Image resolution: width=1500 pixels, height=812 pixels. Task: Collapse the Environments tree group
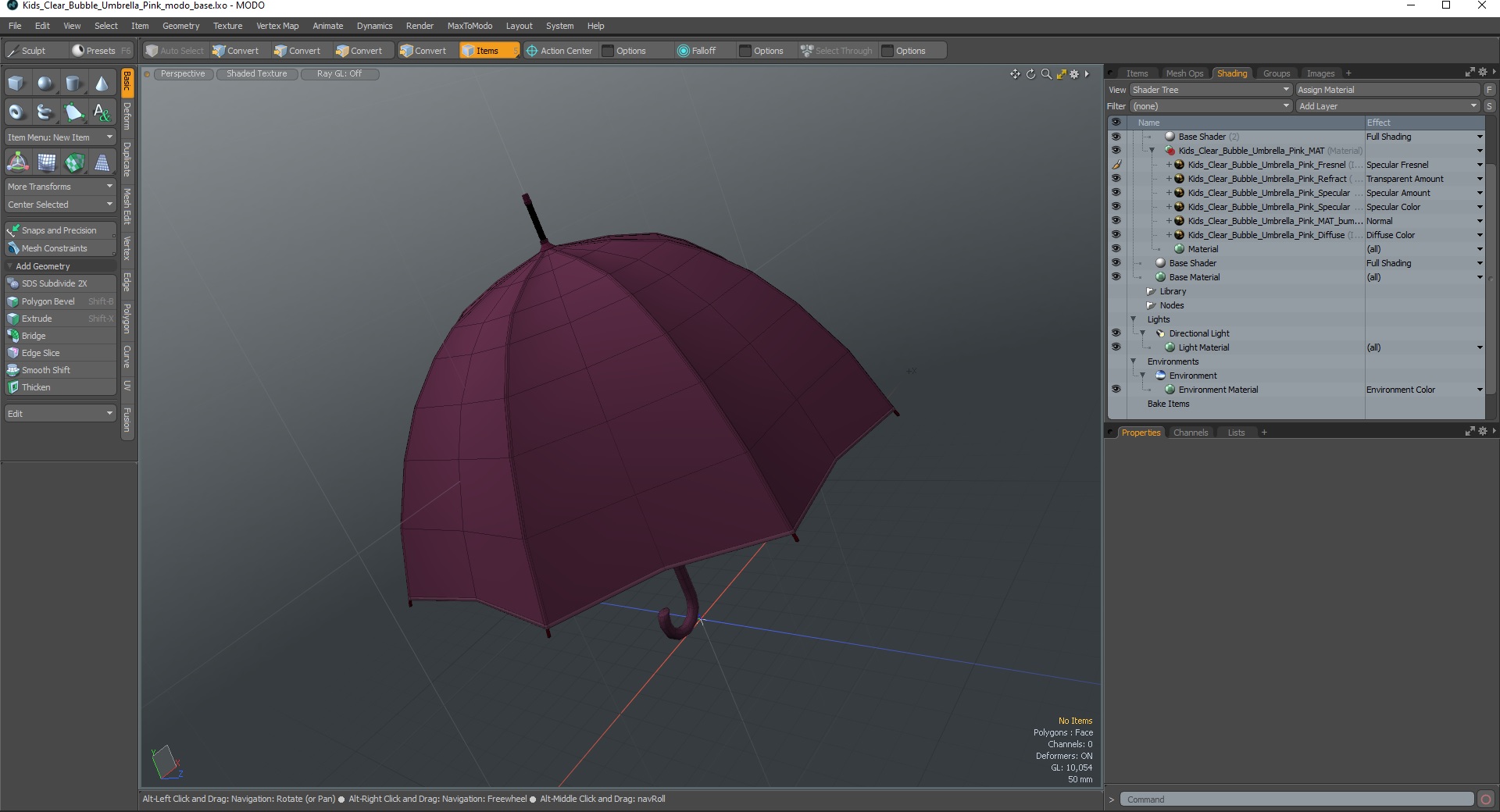[x=1134, y=361]
